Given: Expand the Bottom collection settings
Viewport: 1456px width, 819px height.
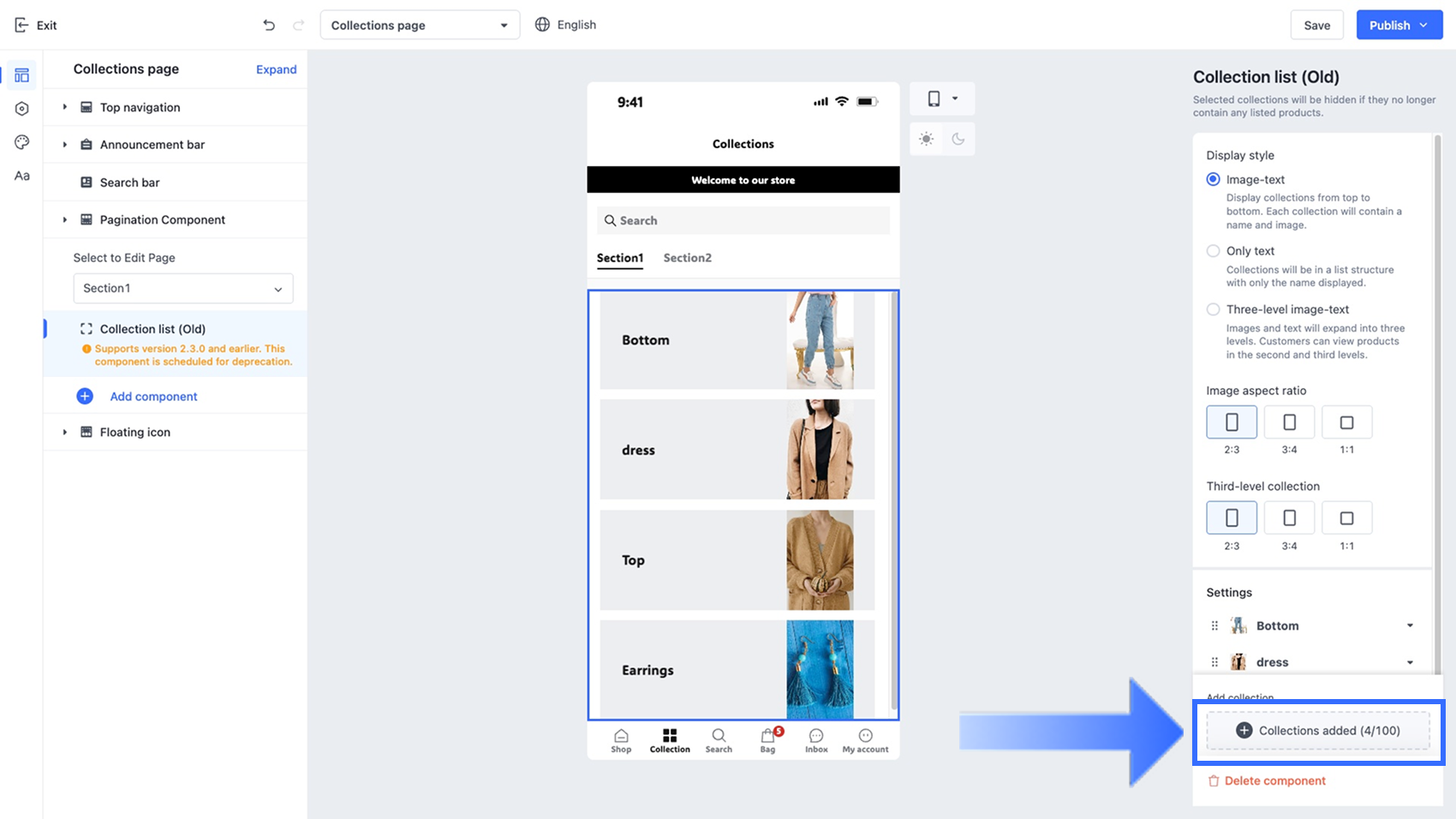Looking at the screenshot, I should (1410, 625).
